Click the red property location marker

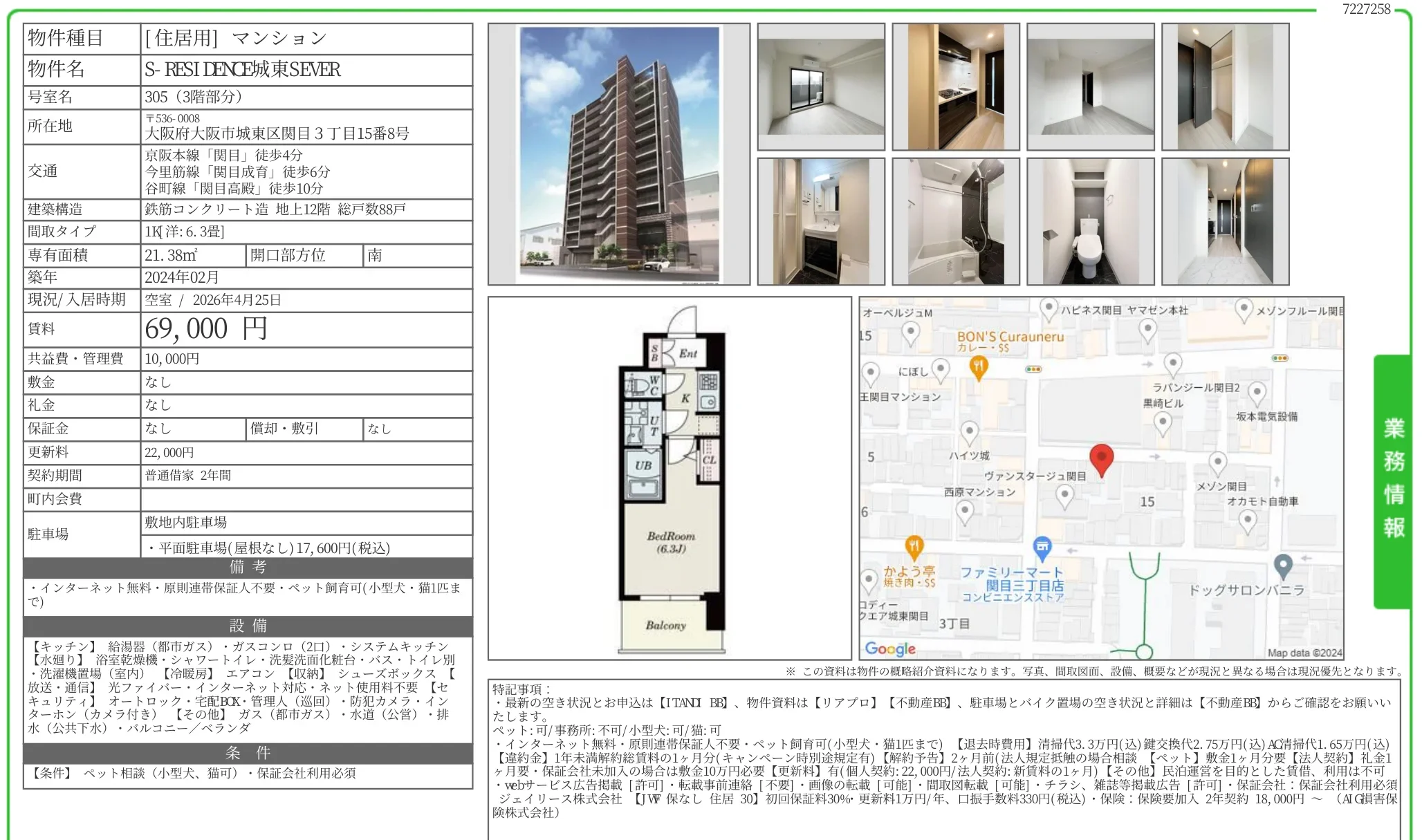[1103, 456]
